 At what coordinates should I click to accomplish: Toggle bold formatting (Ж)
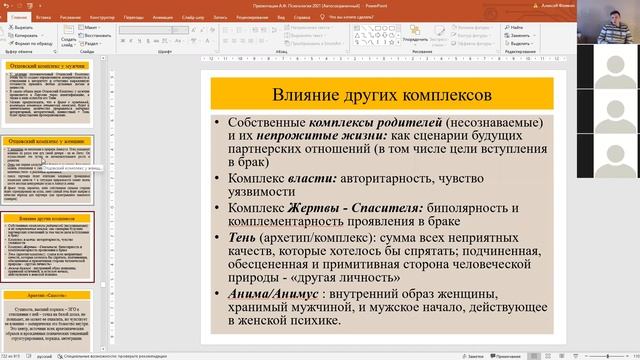coord(122,41)
